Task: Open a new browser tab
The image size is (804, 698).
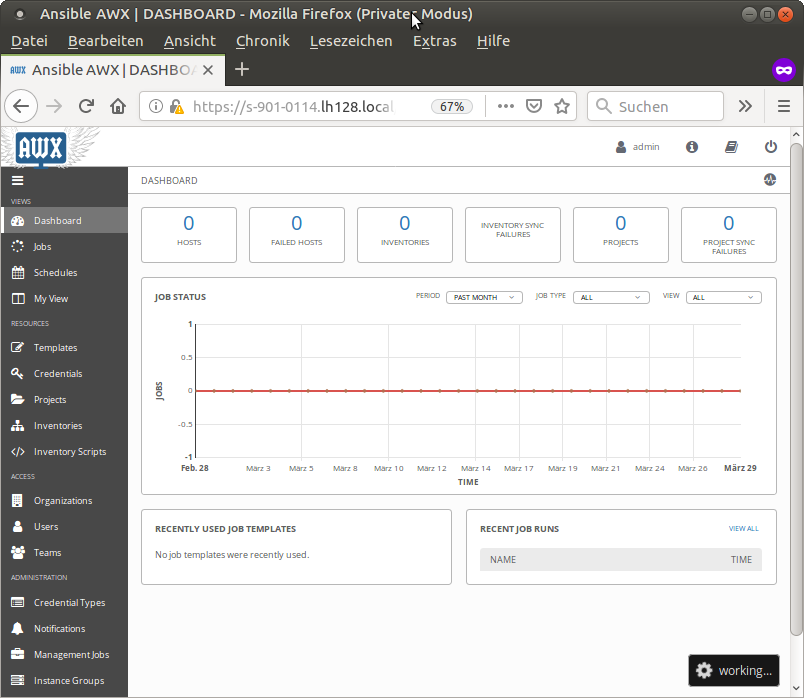Action: point(242,69)
